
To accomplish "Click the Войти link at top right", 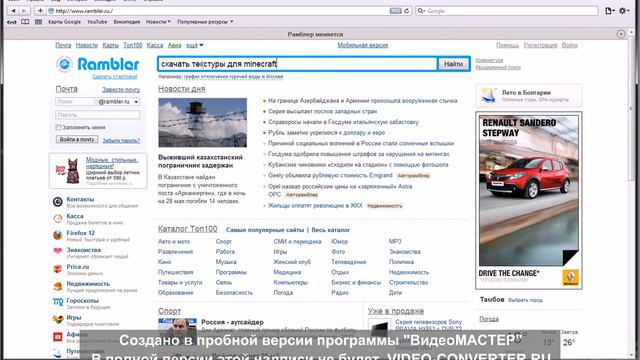I will (x=570, y=45).
